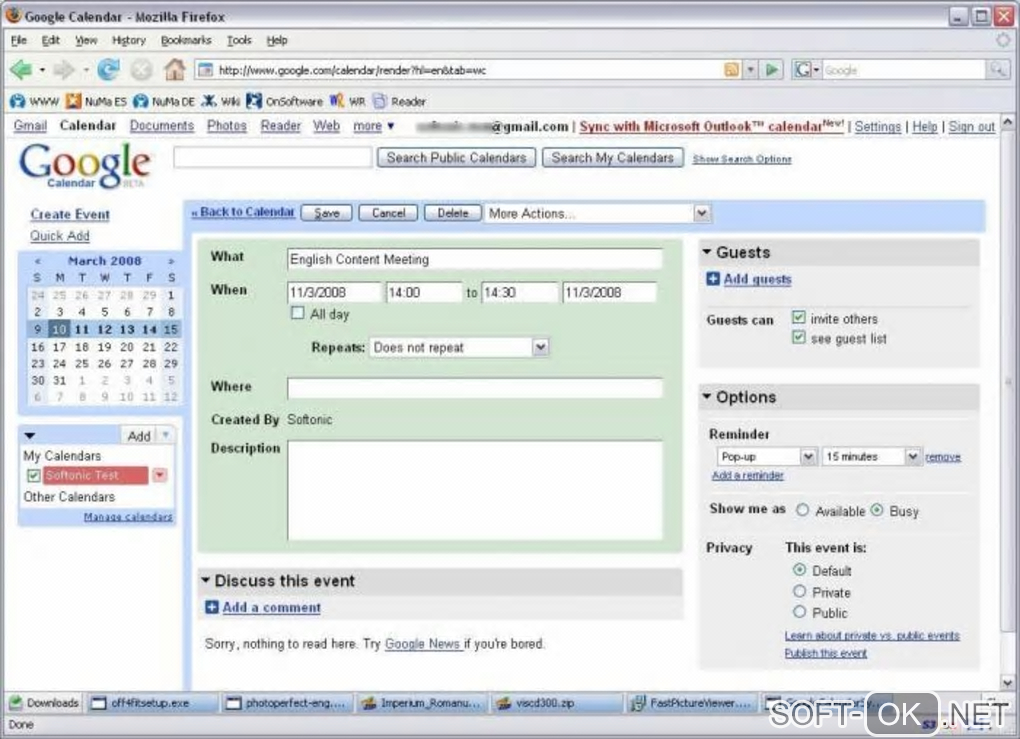Open the View menu

[x=86, y=40]
